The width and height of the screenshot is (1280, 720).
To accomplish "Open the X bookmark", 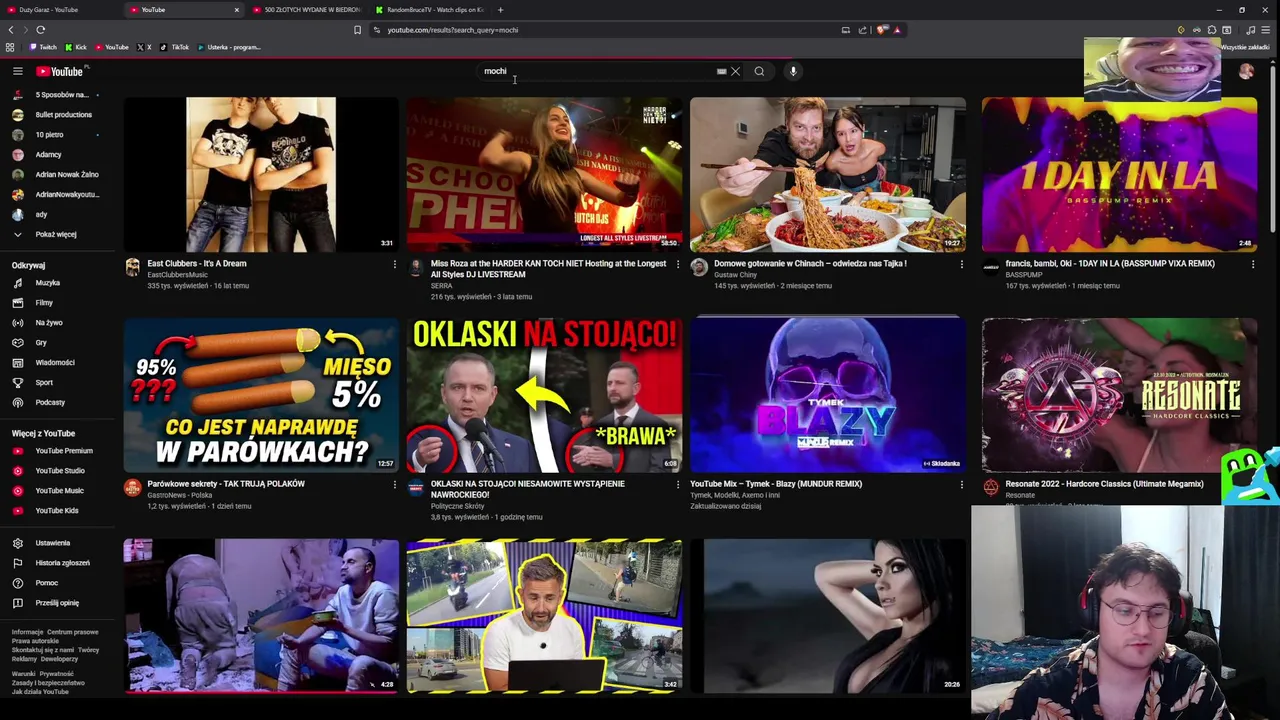I will [143, 47].
